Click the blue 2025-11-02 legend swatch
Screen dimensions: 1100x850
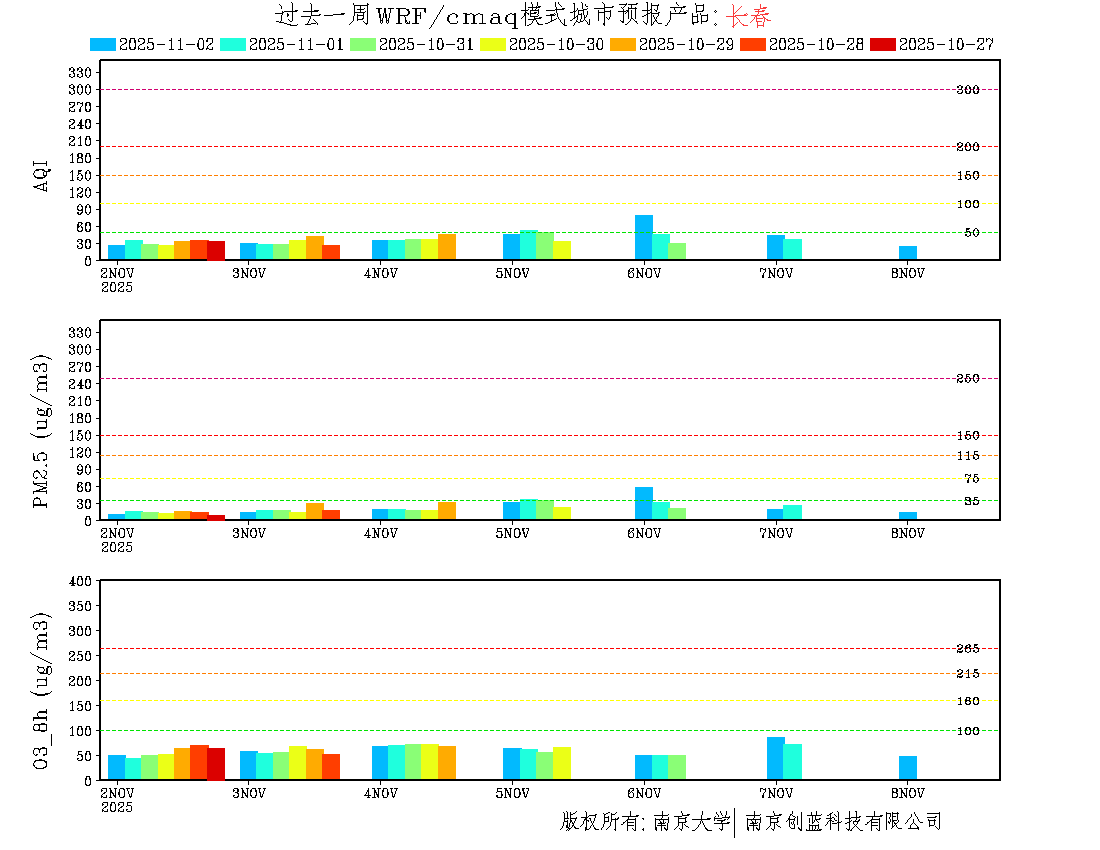tap(103, 44)
